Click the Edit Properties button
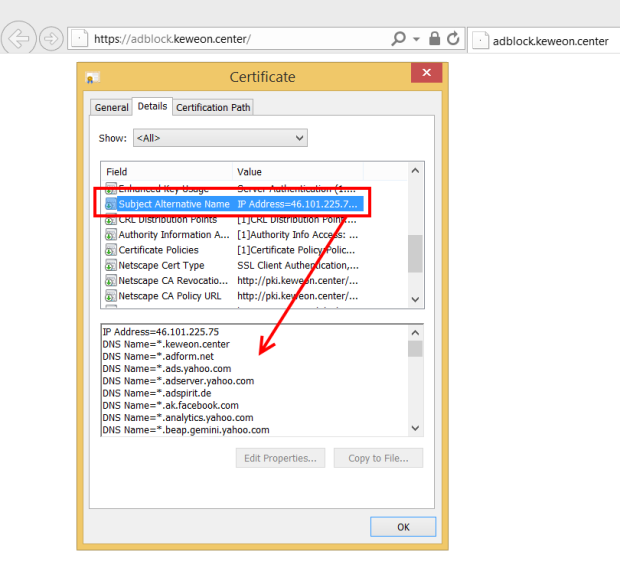620x581 pixels. 281,458
